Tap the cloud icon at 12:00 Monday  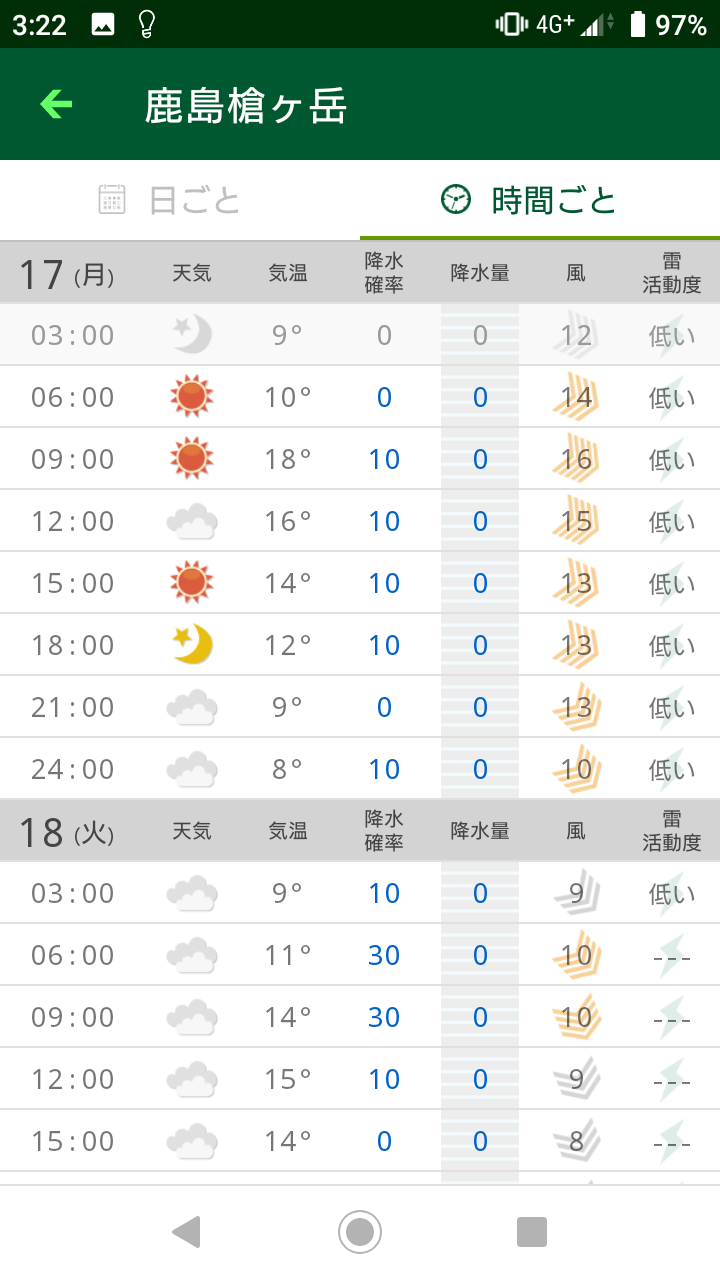tap(191, 521)
